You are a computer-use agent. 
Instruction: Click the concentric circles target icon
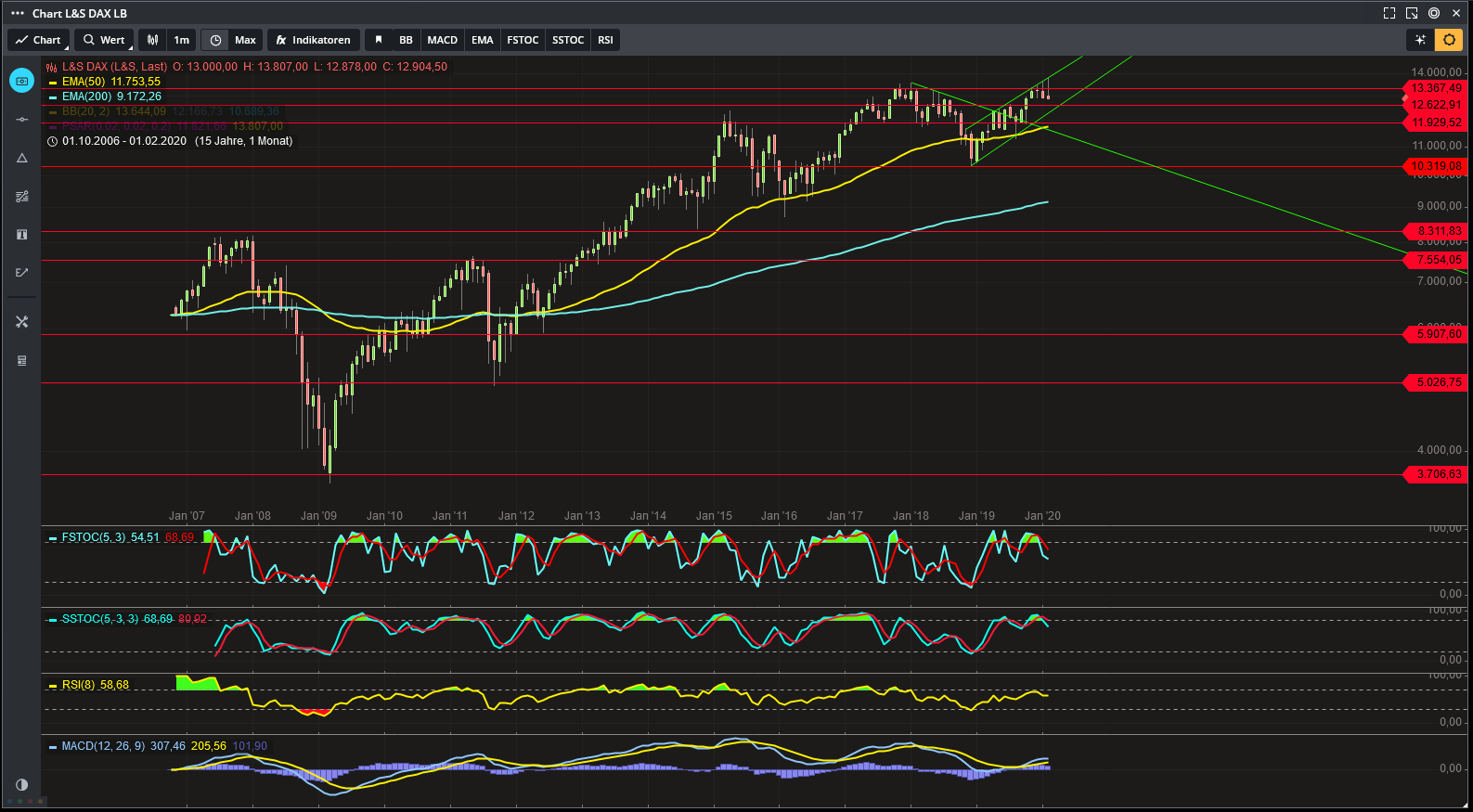click(x=1434, y=13)
